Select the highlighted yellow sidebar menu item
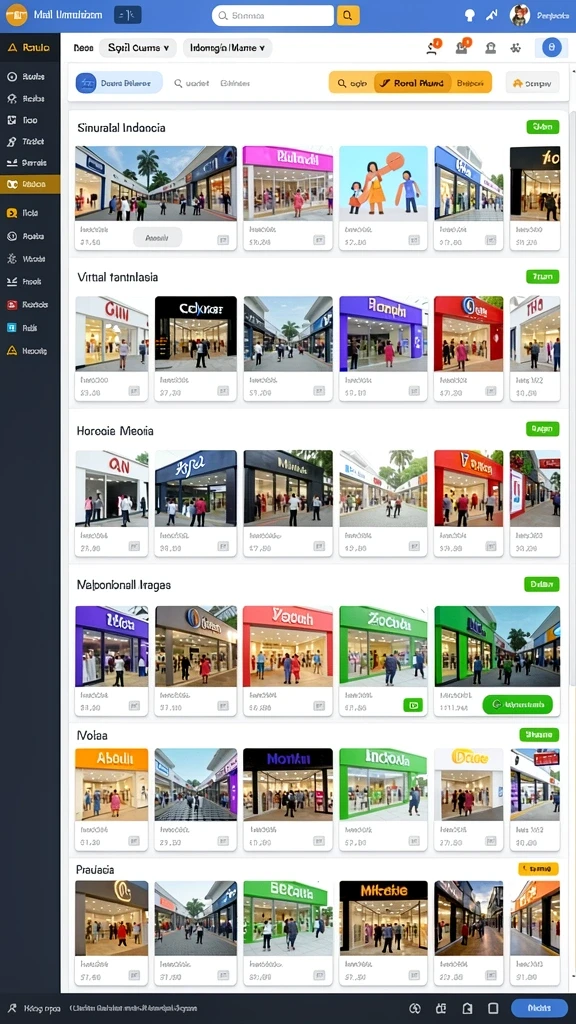 pyautogui.click(x=30, y=184)
